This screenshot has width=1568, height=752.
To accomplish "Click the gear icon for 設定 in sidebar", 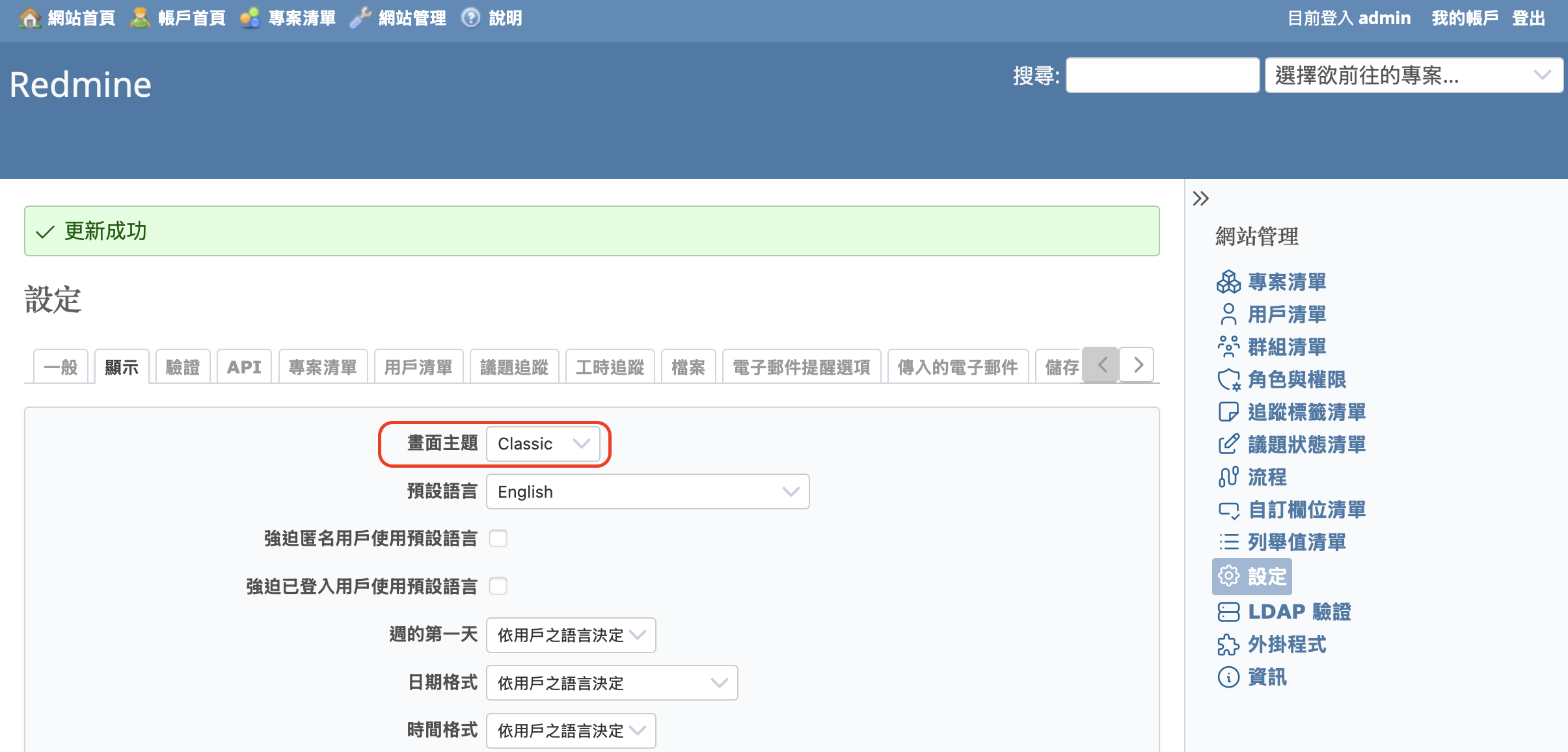I will [1228, 576].
